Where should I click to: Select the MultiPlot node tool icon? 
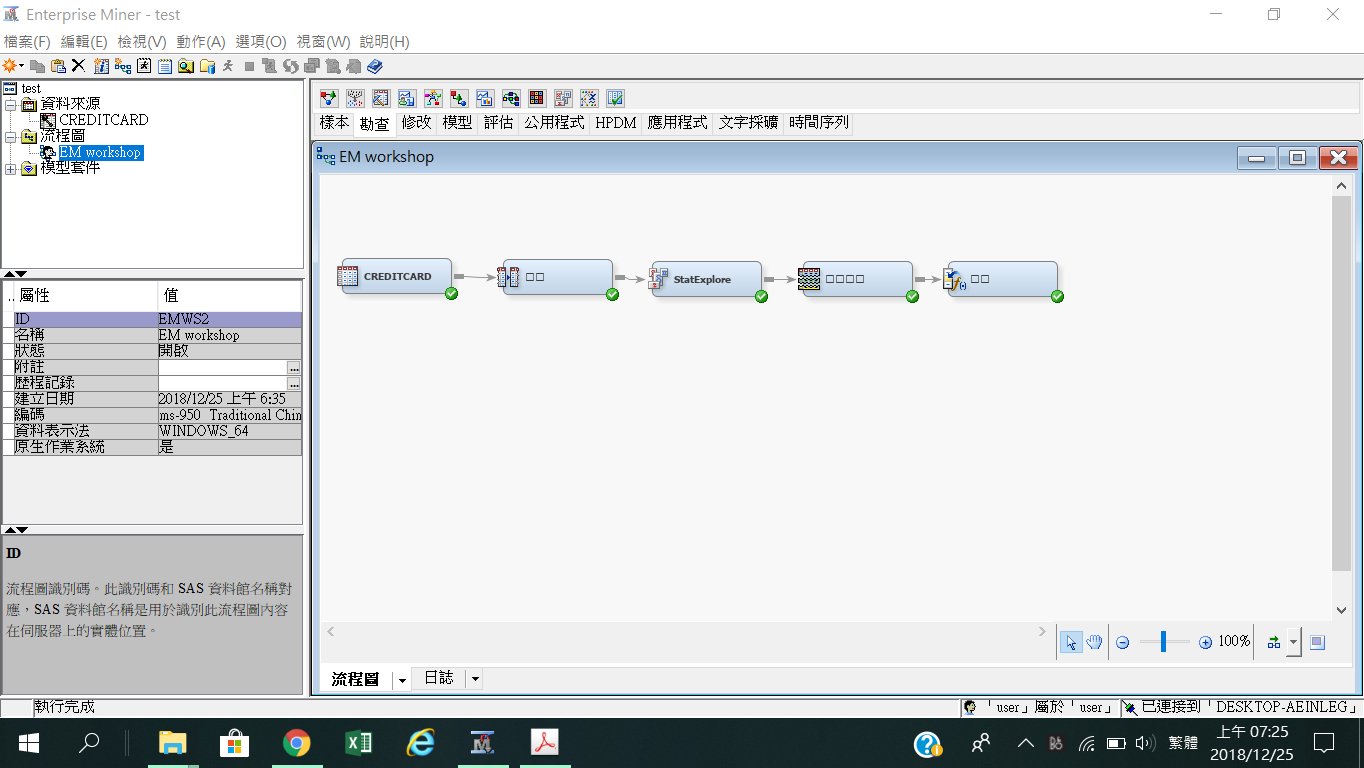(485, 98)
